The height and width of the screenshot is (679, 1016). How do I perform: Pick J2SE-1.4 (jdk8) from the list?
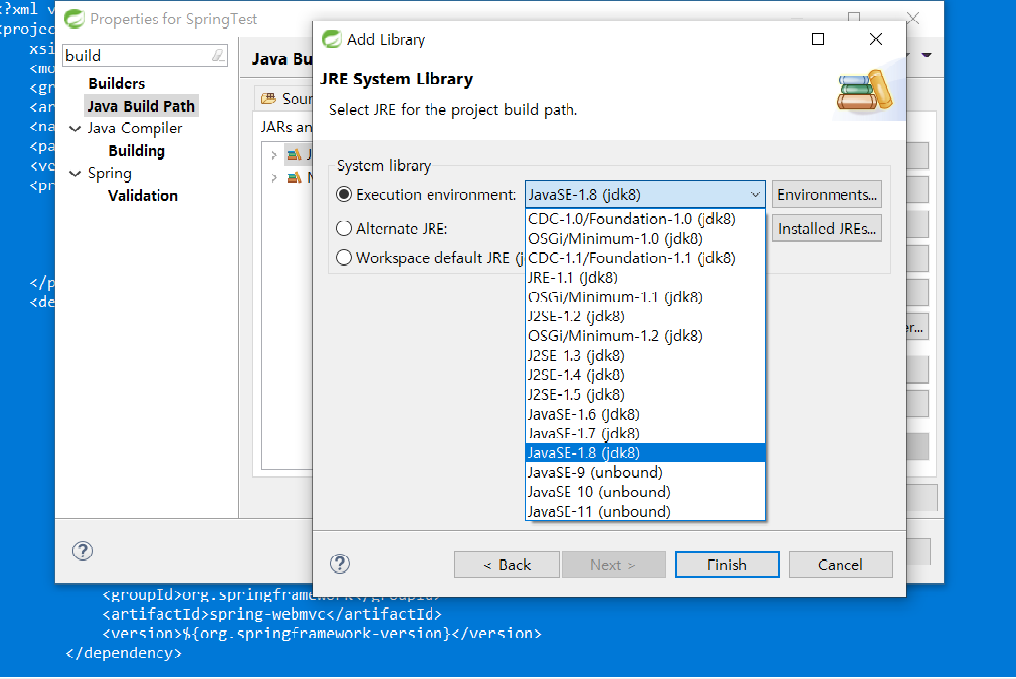pos(645,375)
